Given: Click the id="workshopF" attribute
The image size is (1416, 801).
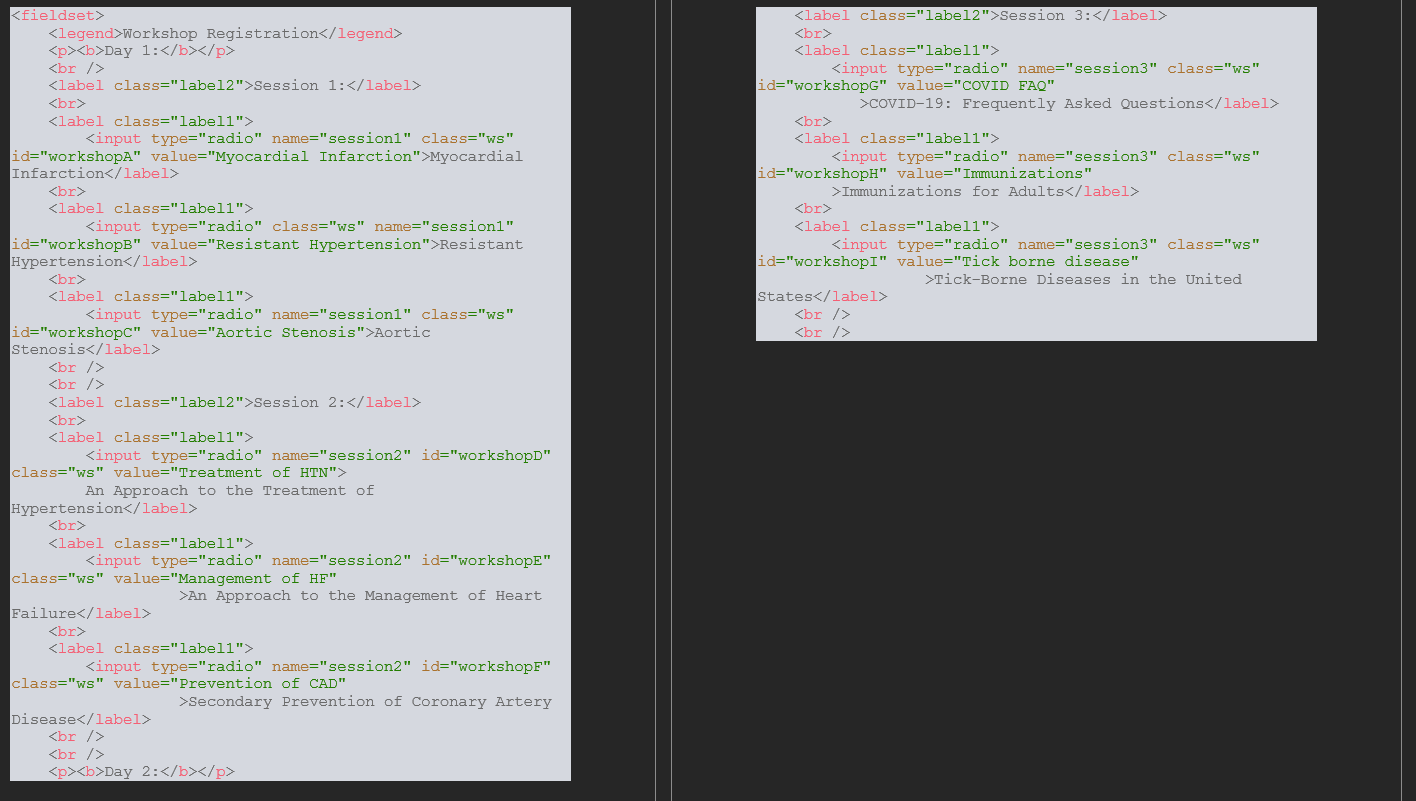Looking at the screenshot, I should pyautogui.click(x=486, y=667).
